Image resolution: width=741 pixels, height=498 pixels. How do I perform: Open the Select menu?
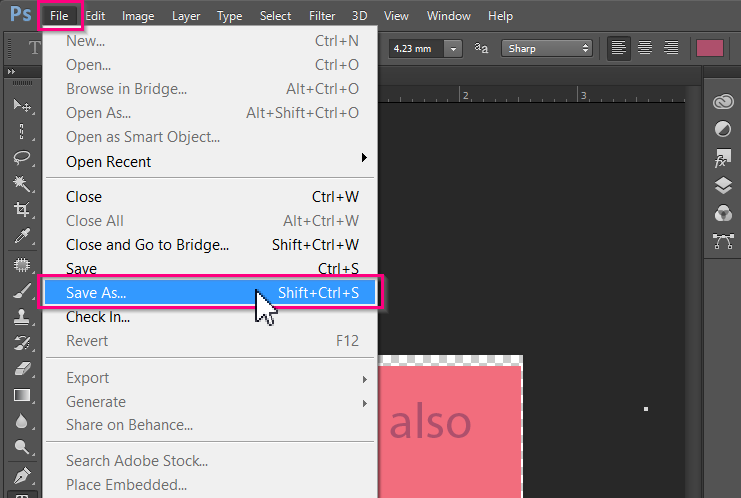coord(275,16)
